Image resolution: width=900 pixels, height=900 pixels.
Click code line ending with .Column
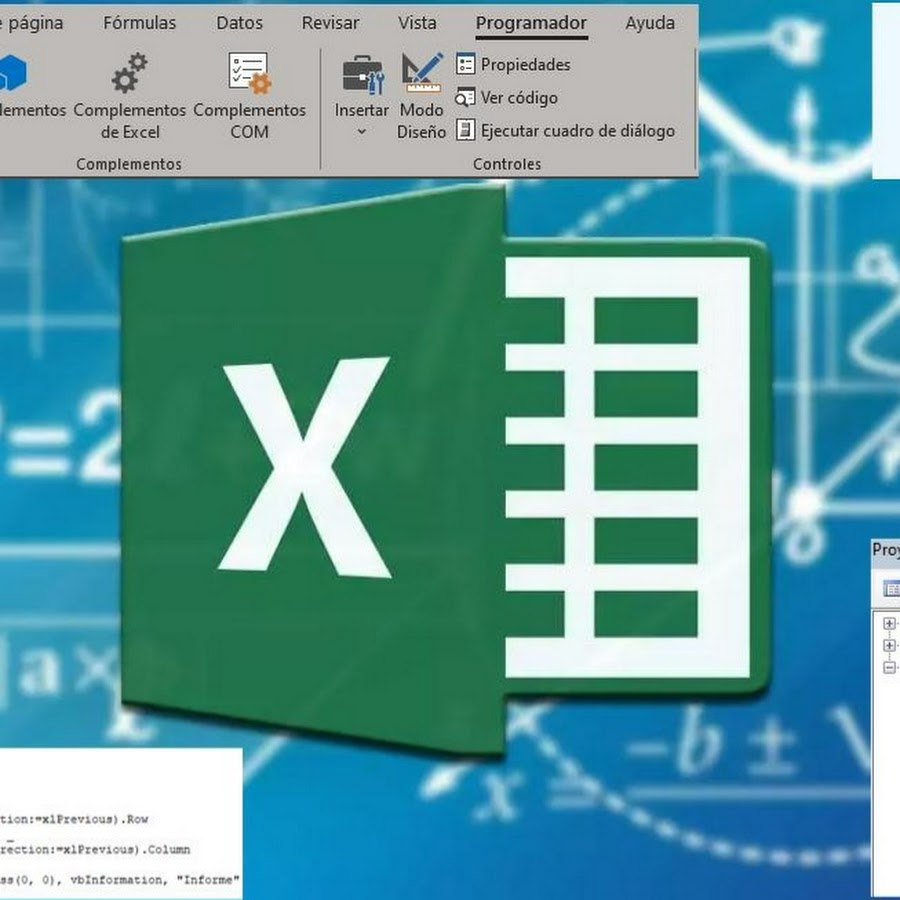[x=95, y=849]
